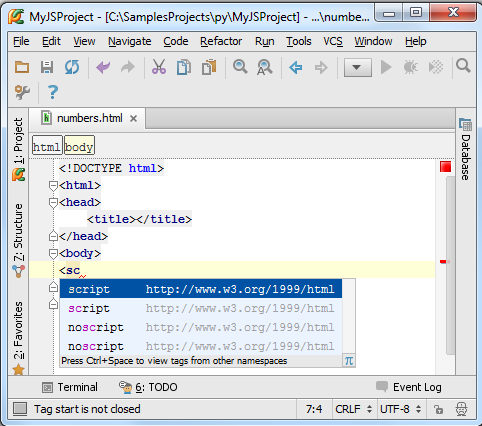The width and height of the screenshot is (482, 426).
Task: Open the run configuration dropdown
Action: (358, 68)
